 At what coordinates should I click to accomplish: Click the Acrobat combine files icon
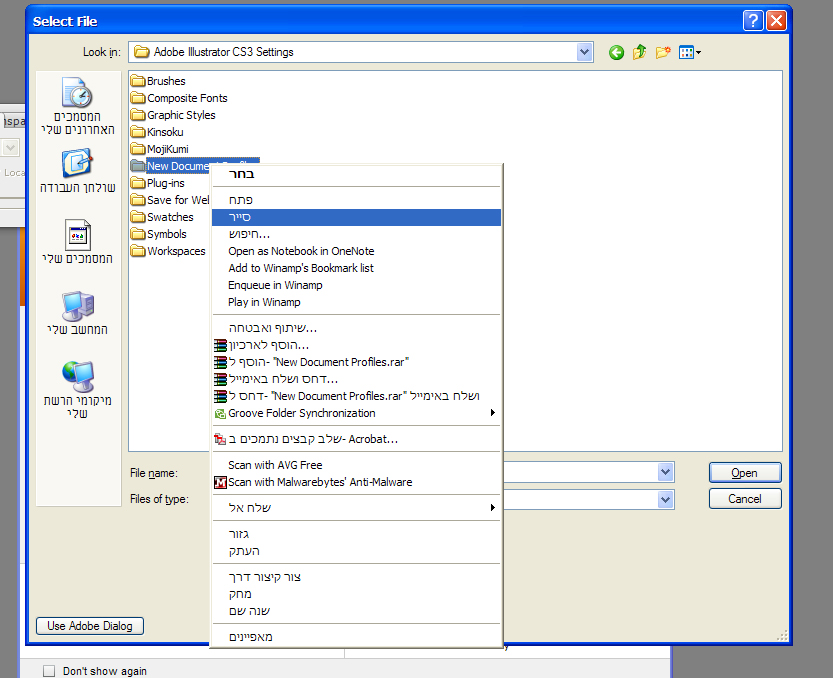[220, 439]
